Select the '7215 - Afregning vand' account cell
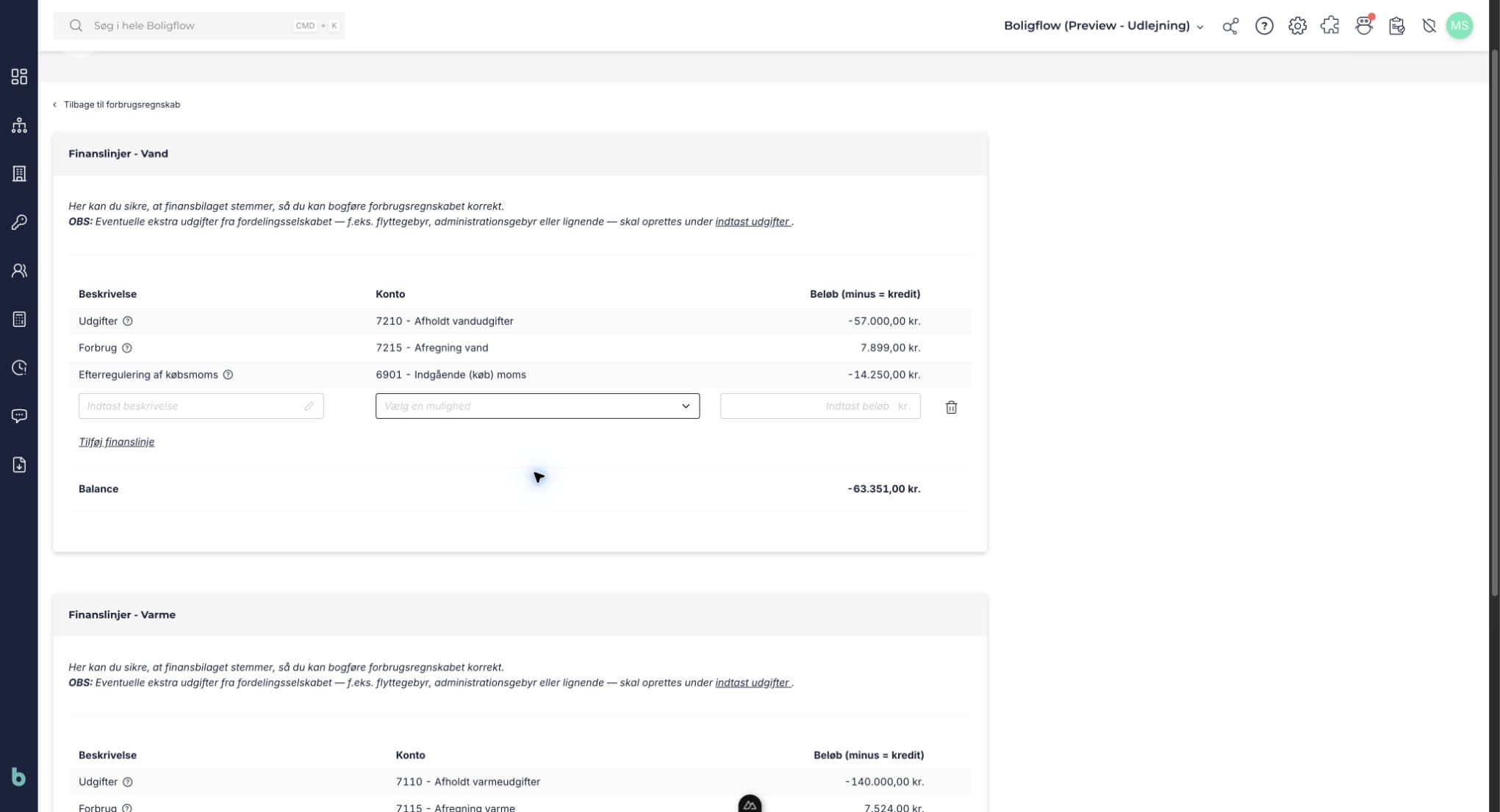This screenshot has height=812, width=1500. (432, 348)
